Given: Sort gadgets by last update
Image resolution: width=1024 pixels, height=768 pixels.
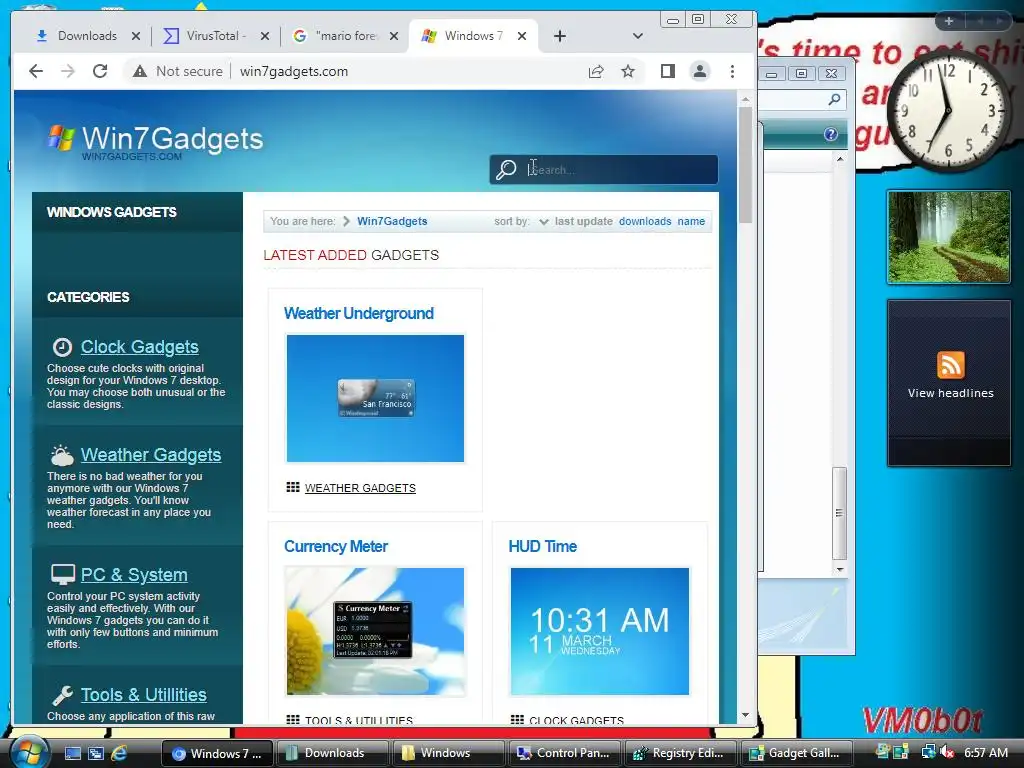Looking at the screenshot, I should pos(583,221).
